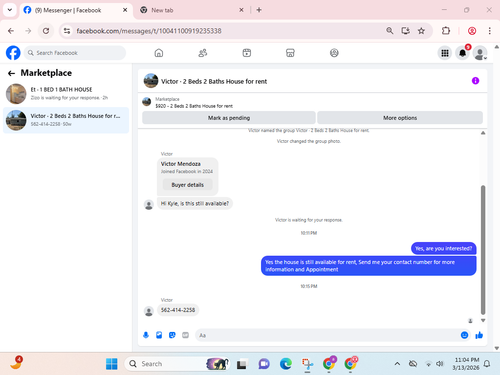Open the Video/Reels icon in top navigation

point(247,53)
